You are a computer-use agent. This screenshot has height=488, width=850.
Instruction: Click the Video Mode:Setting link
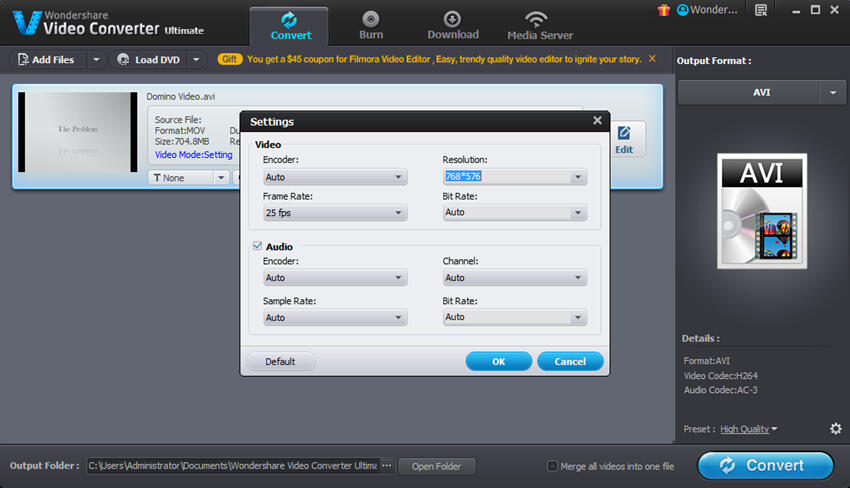point(194,155)
